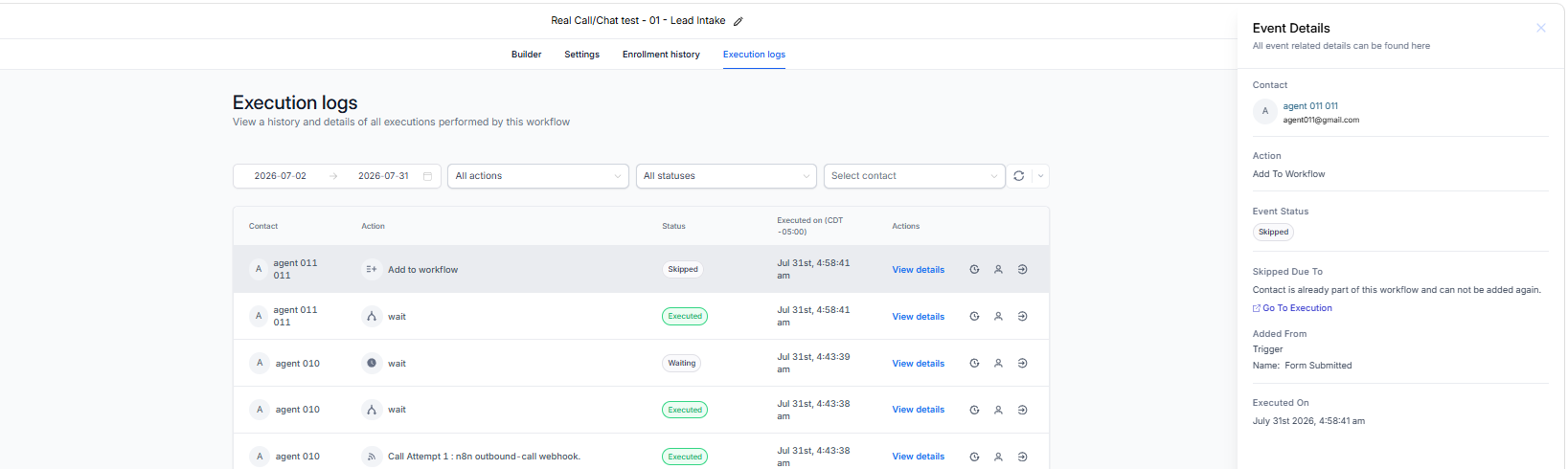Click the 'July 31st 2026, 4:58:41 am' text

(x=1308, y=421)
